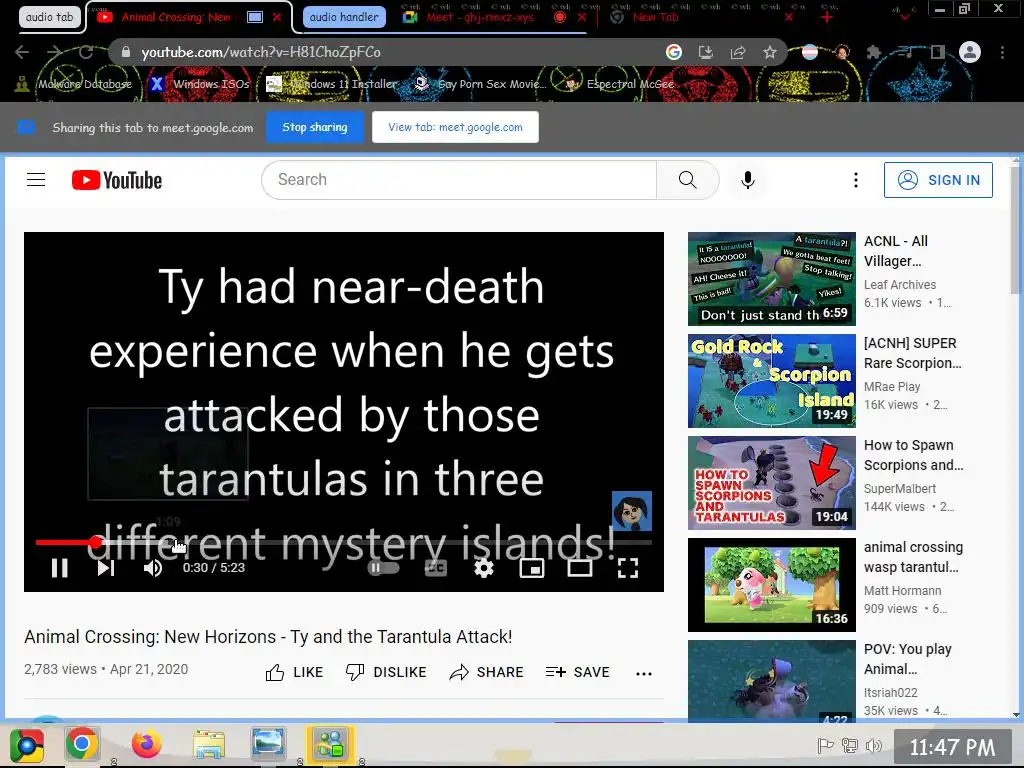Open animal crossing wasp tarantula video title
Screen dimensions: 1024x768
tap(913, 557)
